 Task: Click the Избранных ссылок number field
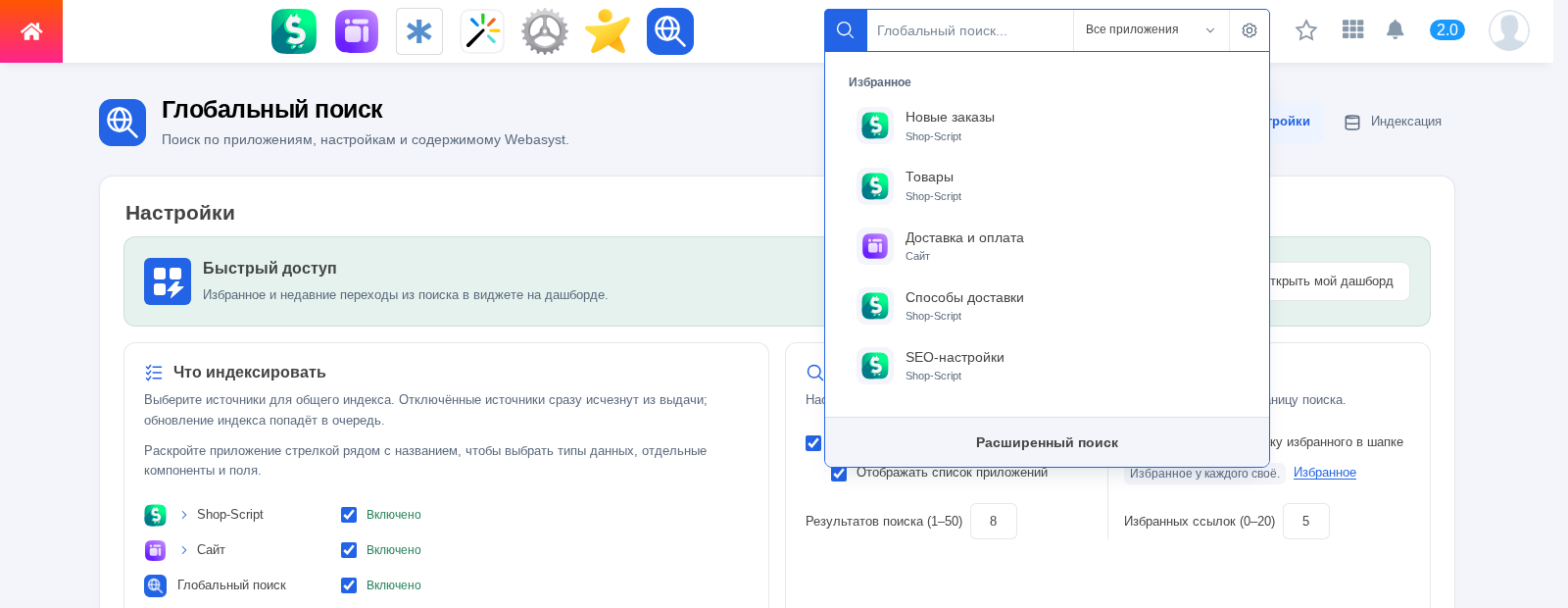(x=1306, y=521)
